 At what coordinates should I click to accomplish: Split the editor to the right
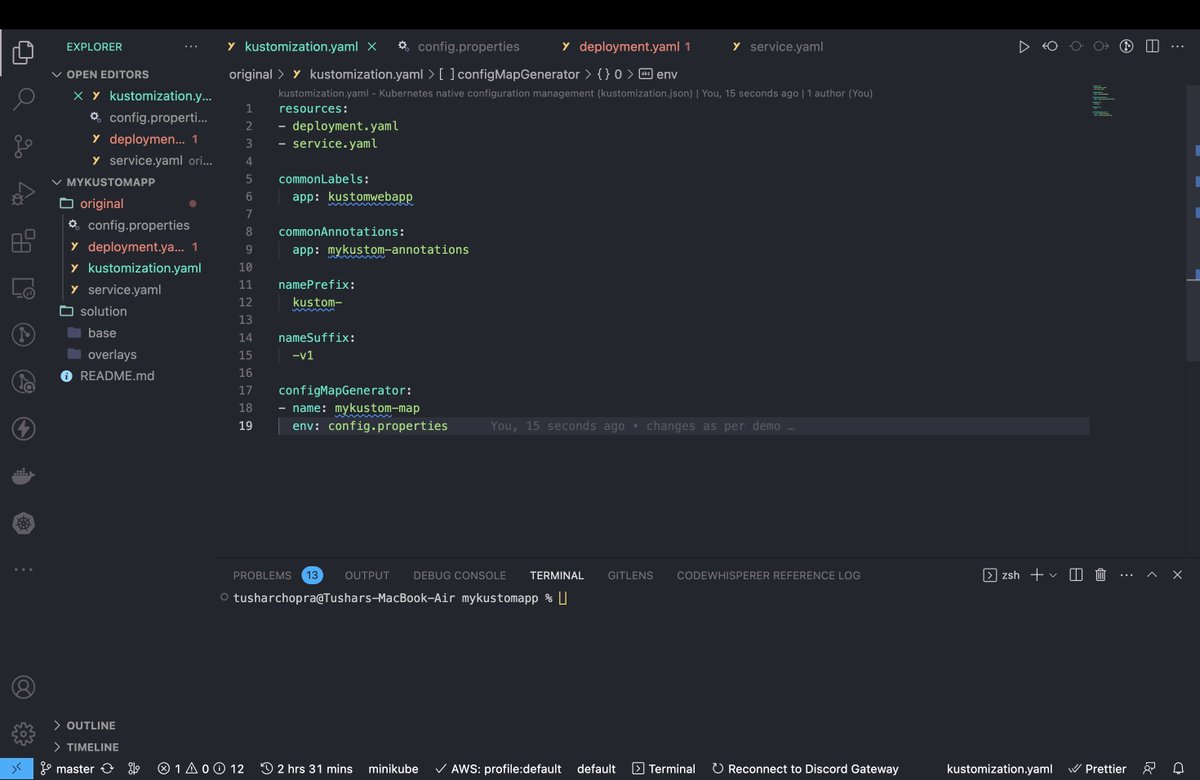pos(1152,46)
